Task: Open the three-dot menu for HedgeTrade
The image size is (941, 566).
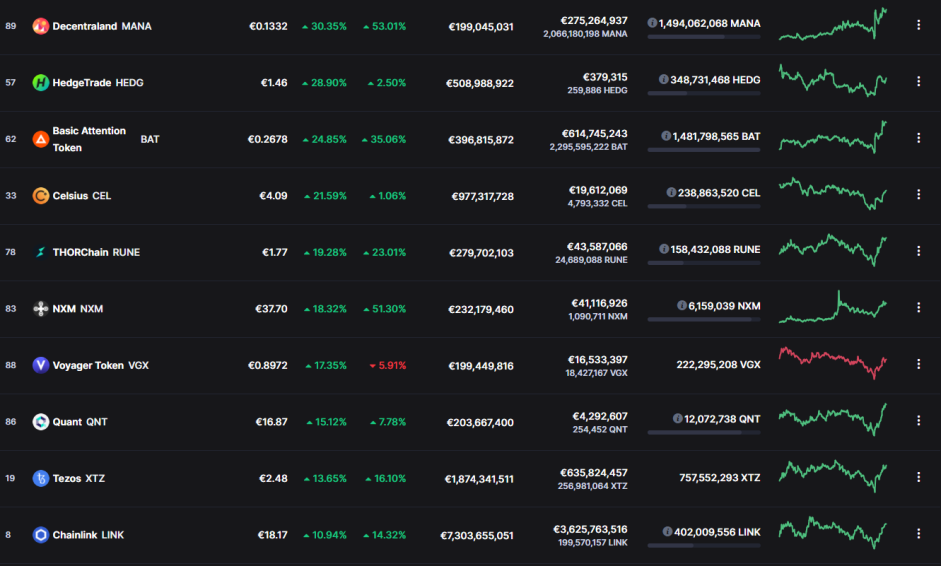Action: pyautogui.click(x=918, y=81)
